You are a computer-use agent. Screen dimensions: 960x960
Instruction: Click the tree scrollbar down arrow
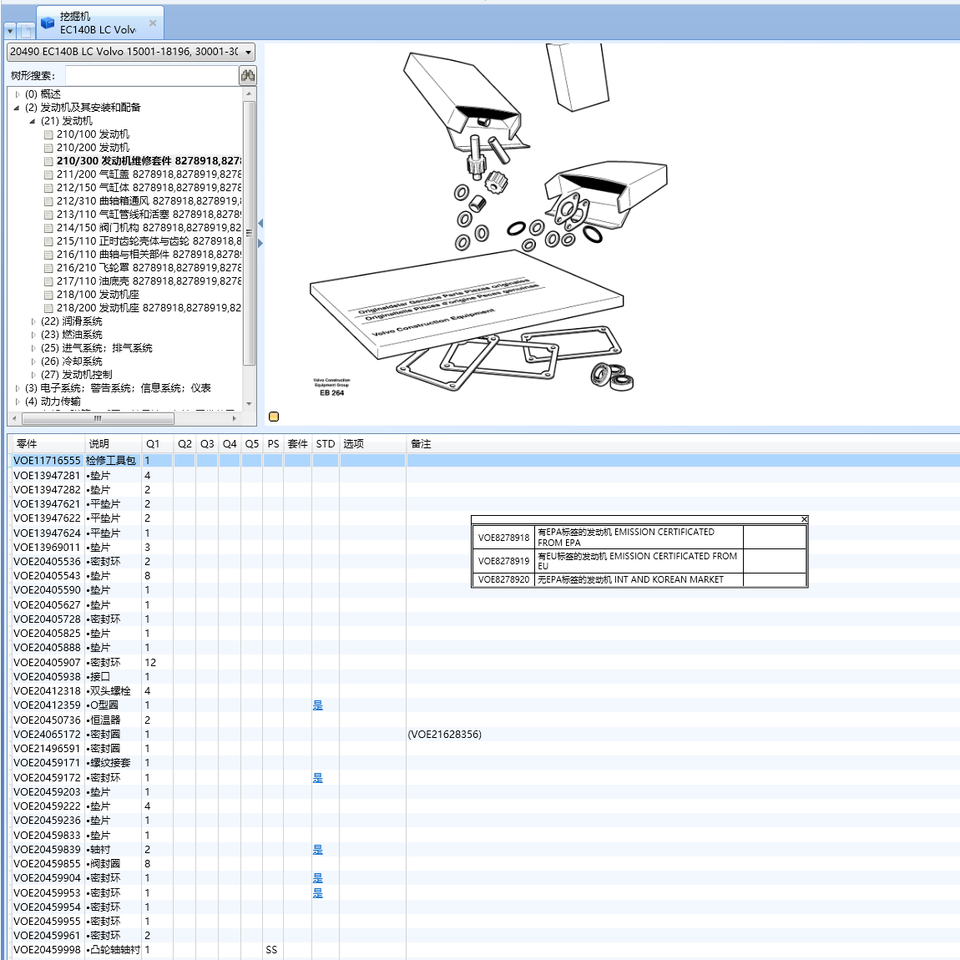[249, 403]
